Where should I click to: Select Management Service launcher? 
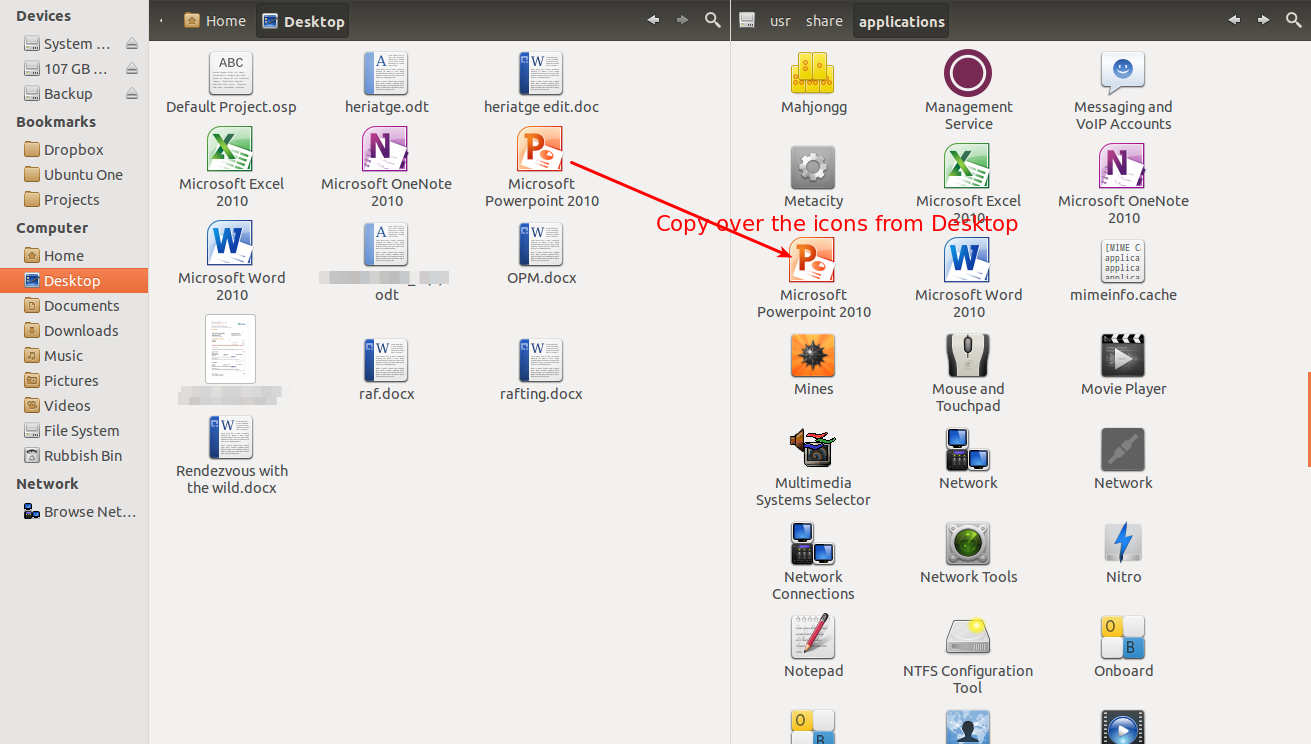click(x=968, y=73)
